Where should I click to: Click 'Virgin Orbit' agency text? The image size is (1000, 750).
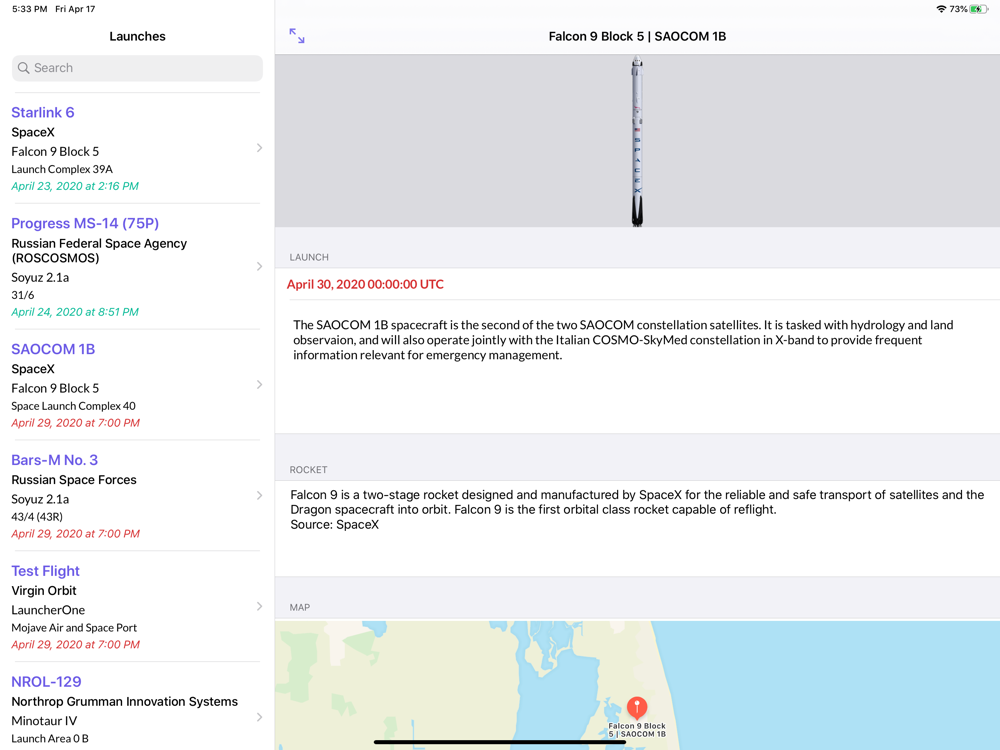pyautogui.click(x=43, y=591)
